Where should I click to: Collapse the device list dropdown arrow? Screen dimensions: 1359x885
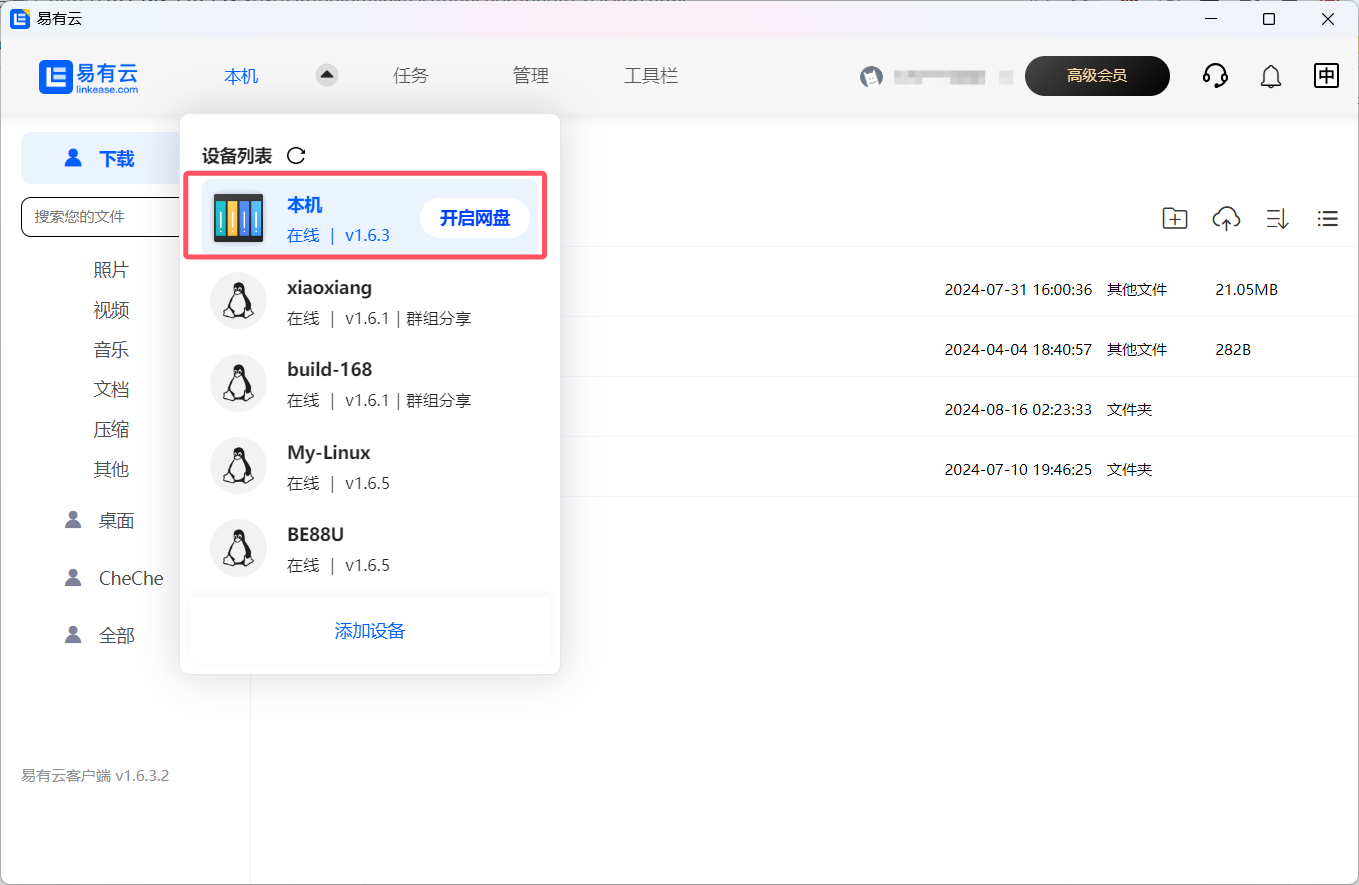pos(327,75)
